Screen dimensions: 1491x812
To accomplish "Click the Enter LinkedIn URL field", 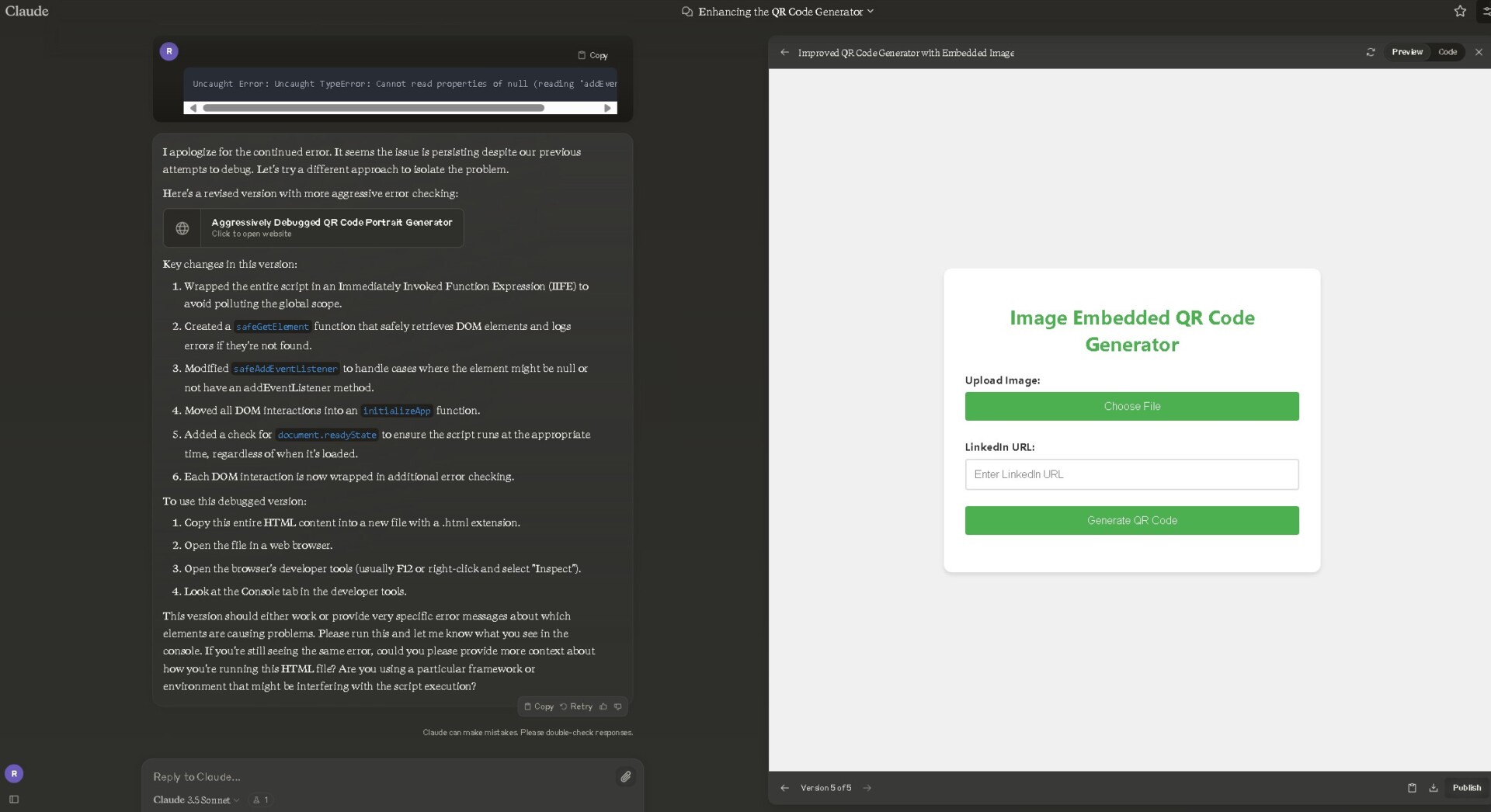I will 1131,474.
